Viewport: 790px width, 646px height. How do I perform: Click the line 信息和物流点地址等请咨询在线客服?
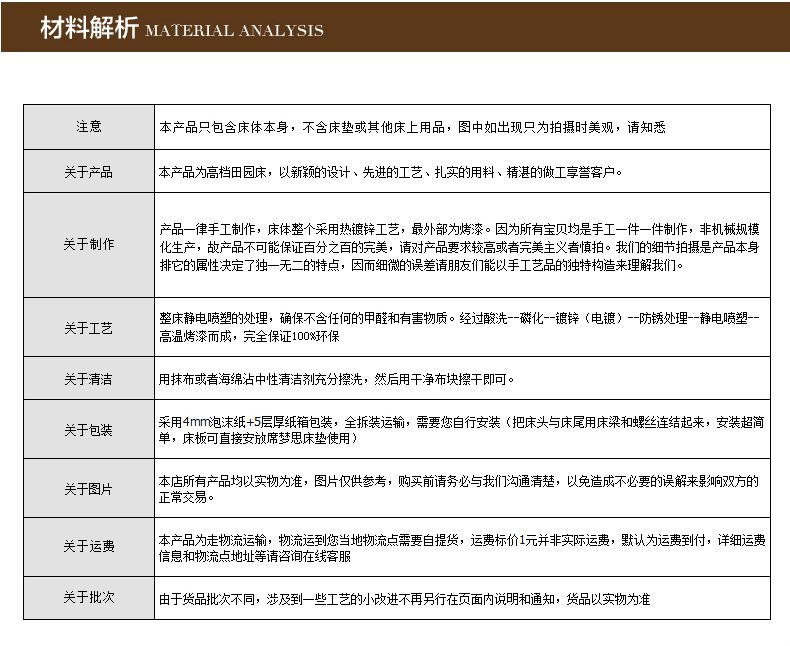click(x=255, y=556)
